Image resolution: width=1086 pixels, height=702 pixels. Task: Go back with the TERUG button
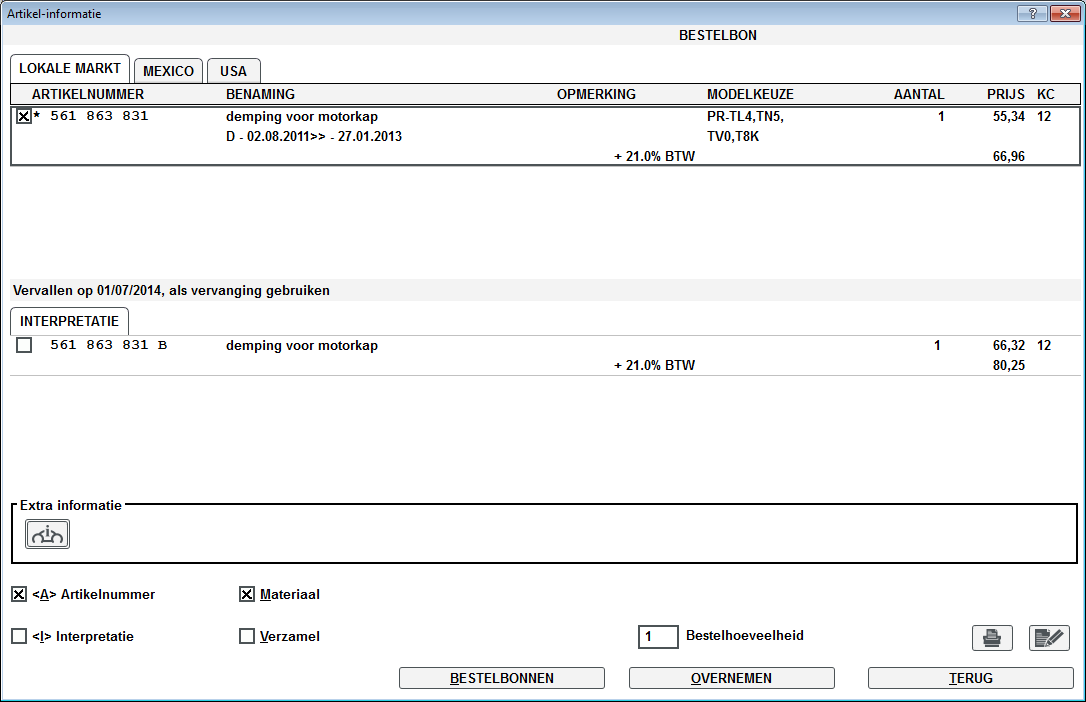970,678
